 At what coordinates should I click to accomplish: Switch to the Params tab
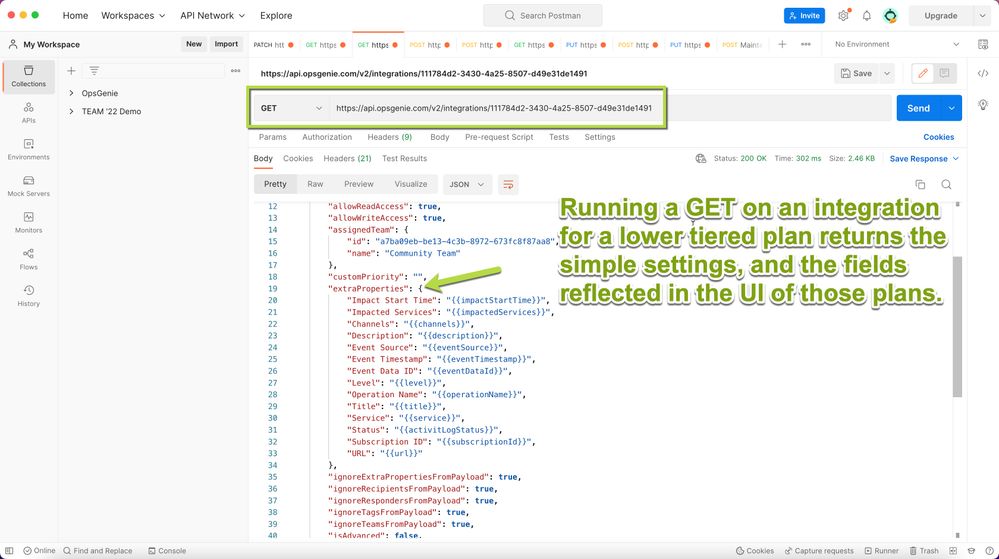pyautogui.click(x=273, y=137)
